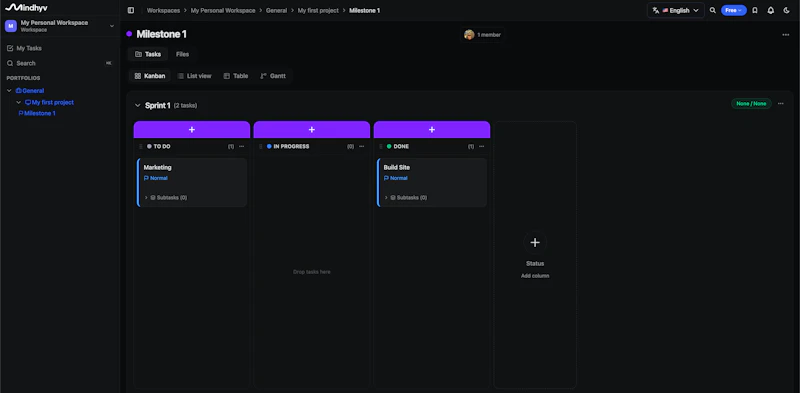Click the TO DO grey status dot
Image resolution: width=800 pixels, height=393 pixels.
click(149, 146)
